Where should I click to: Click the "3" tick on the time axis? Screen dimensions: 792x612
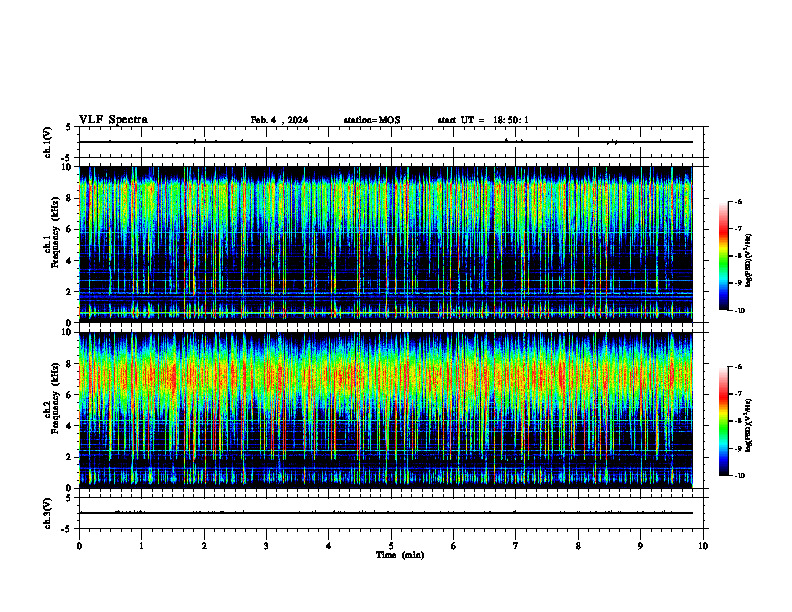click(266, 546)
